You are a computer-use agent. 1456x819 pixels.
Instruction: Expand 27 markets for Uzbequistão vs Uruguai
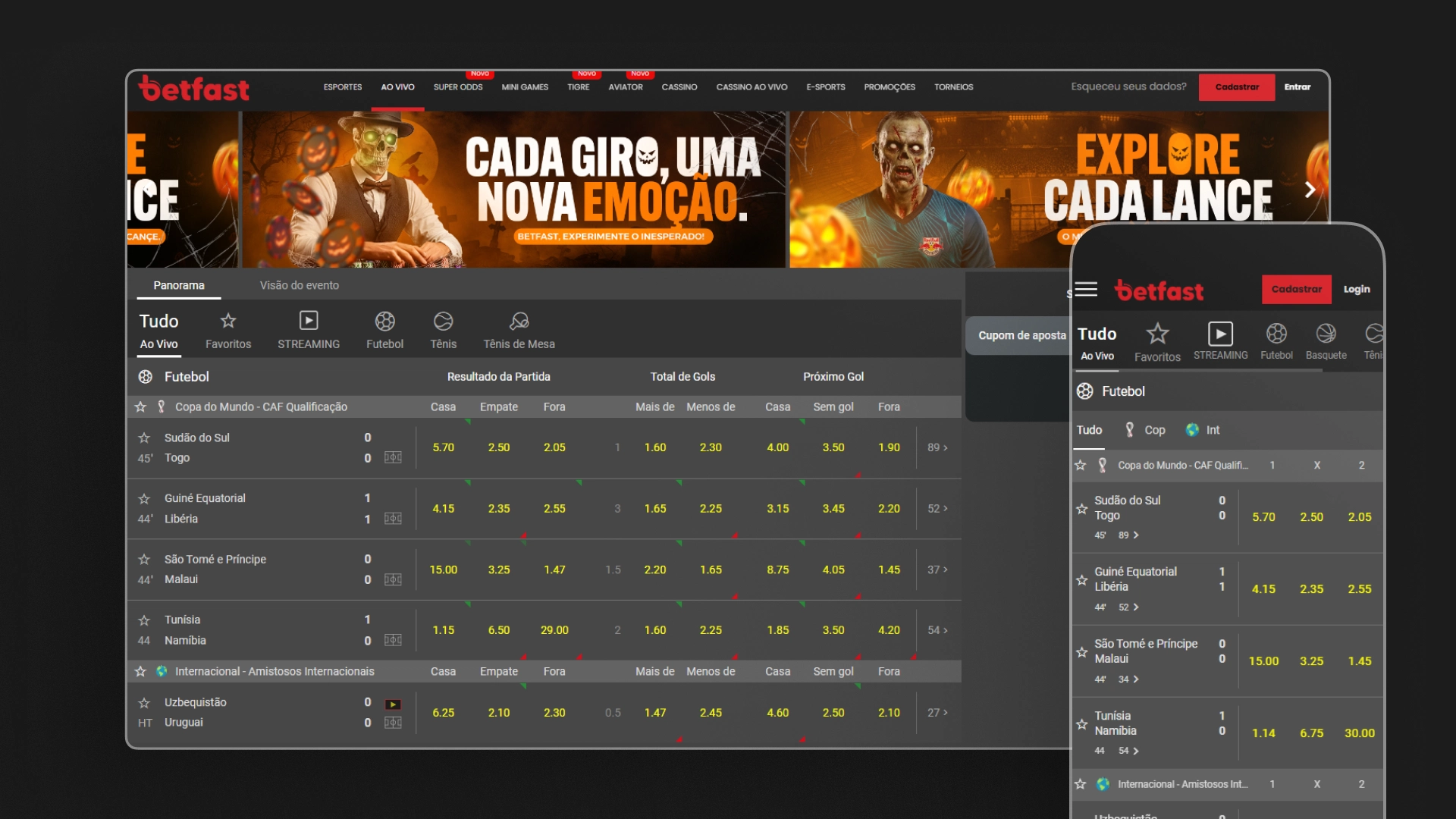937,712
